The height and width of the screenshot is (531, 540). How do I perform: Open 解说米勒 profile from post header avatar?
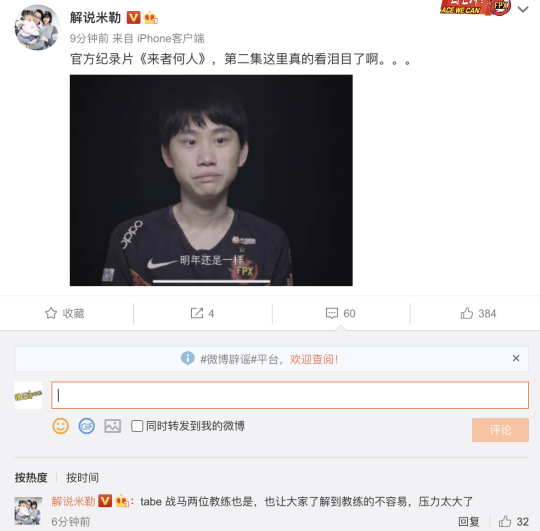[x=37, y=28]
